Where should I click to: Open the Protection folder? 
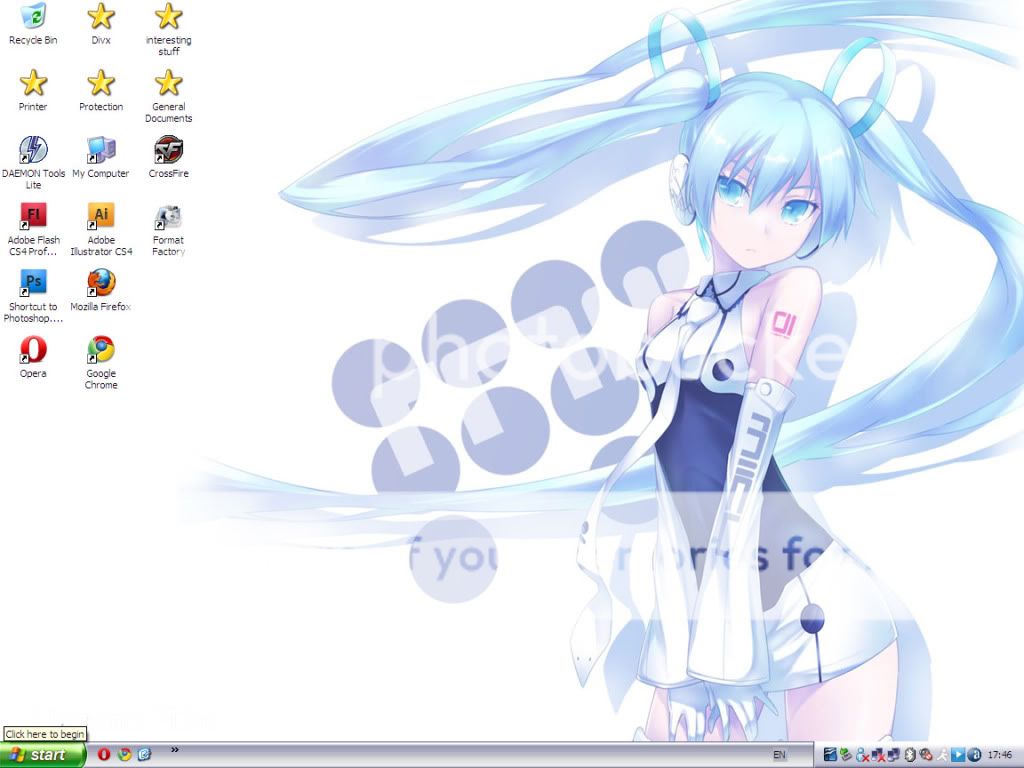[100, 85]
